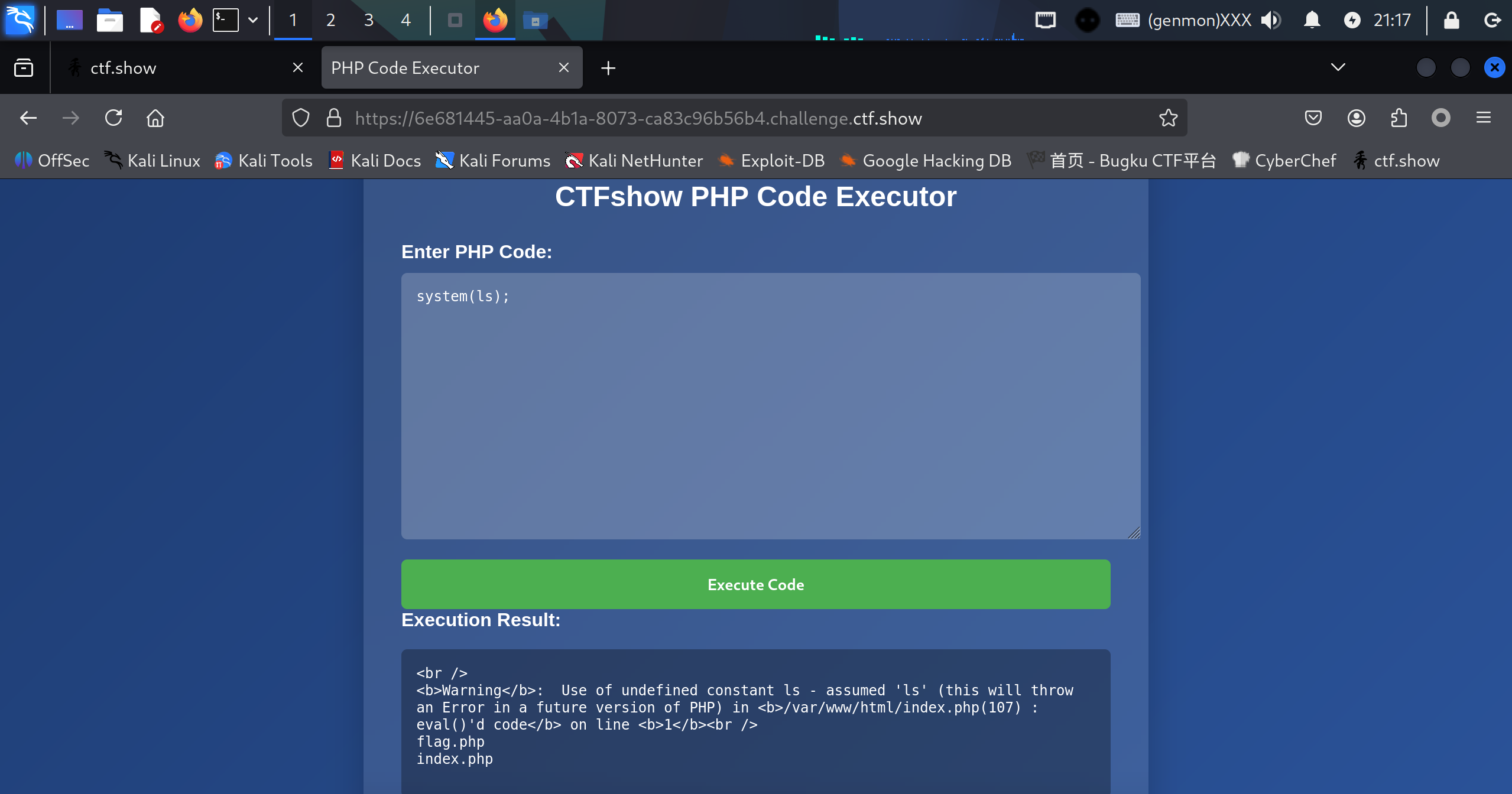The image size is (1512, 794).
Task: Open the tracking protection shield panel
Action: point(301,118)
